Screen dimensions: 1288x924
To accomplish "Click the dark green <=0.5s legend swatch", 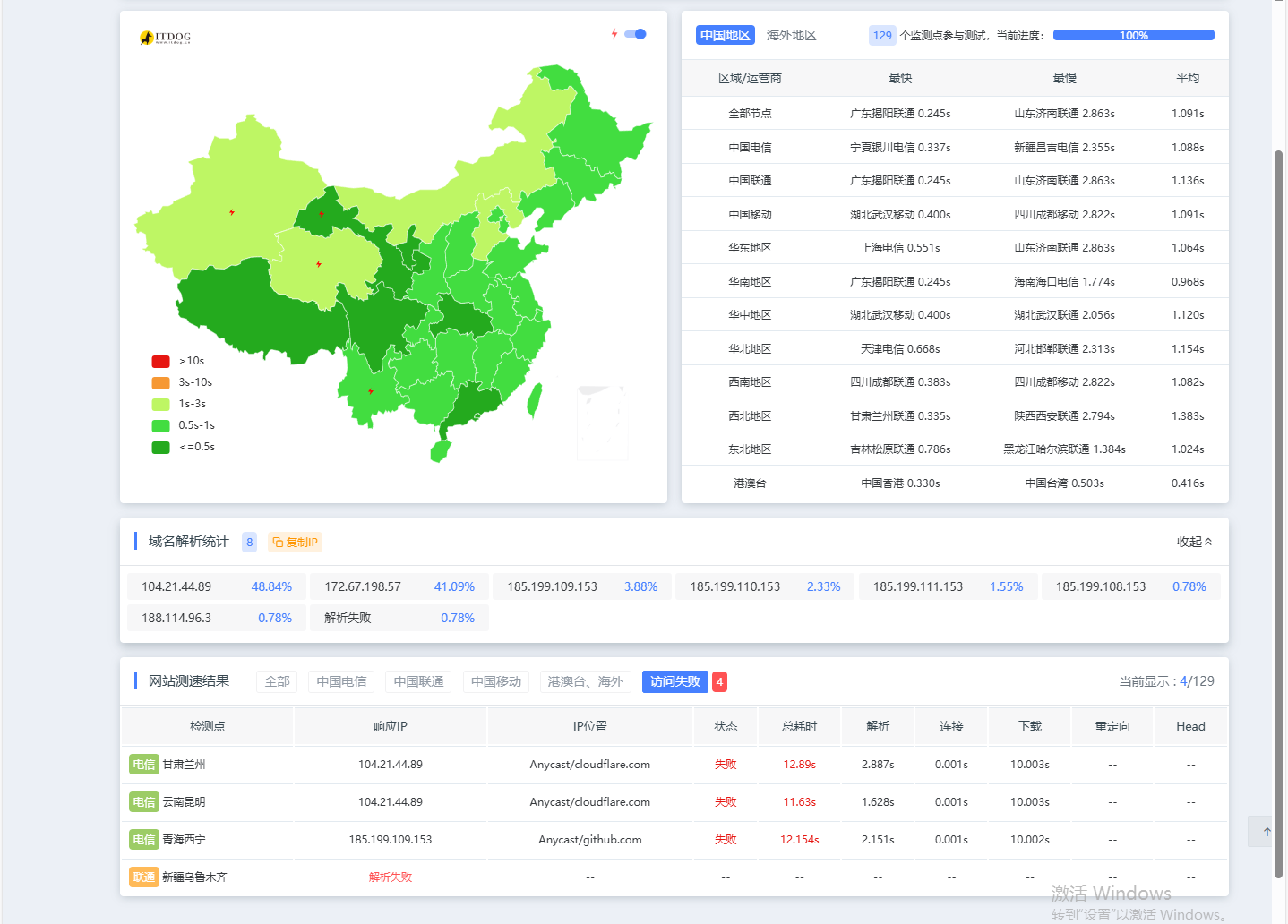I will click(161, 447).
